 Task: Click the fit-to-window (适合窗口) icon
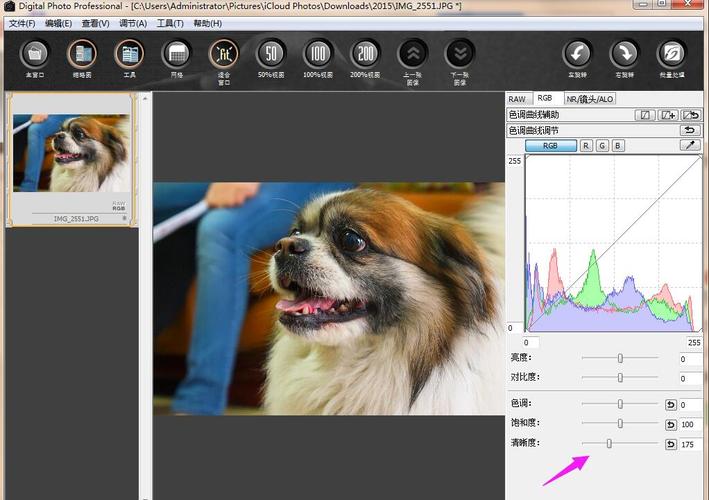point(224,54)
